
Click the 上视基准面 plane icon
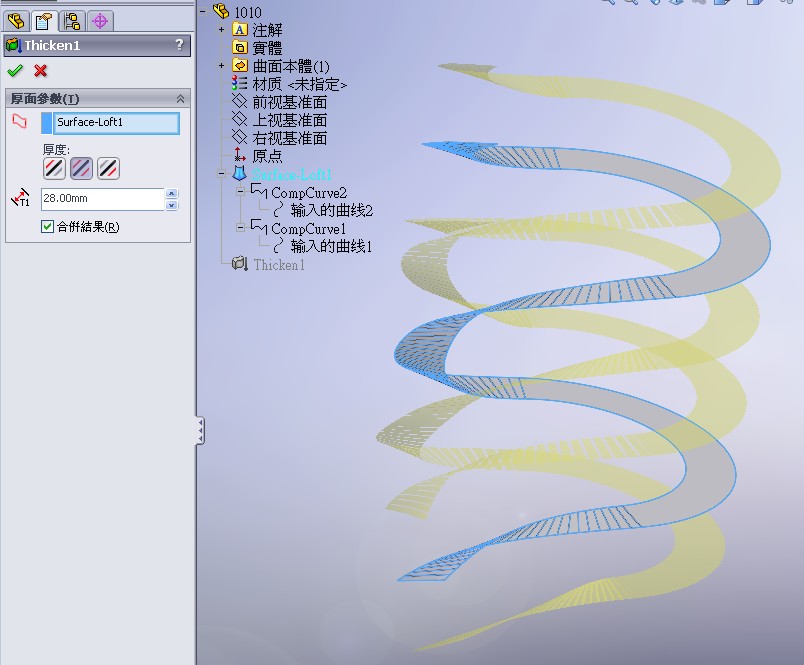pos(239,119)
